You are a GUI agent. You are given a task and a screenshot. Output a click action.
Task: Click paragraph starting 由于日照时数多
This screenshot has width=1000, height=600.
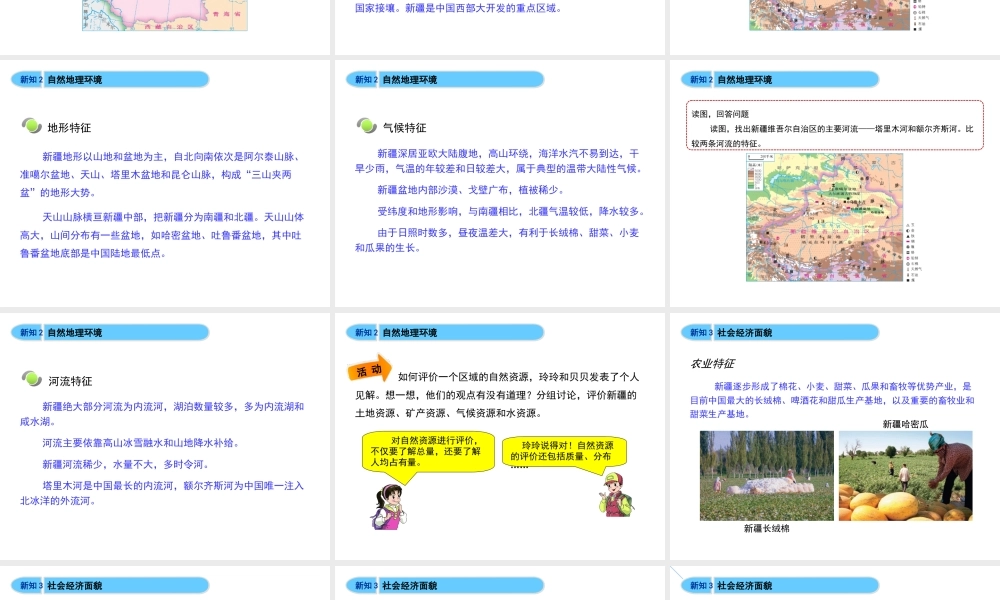497,240
